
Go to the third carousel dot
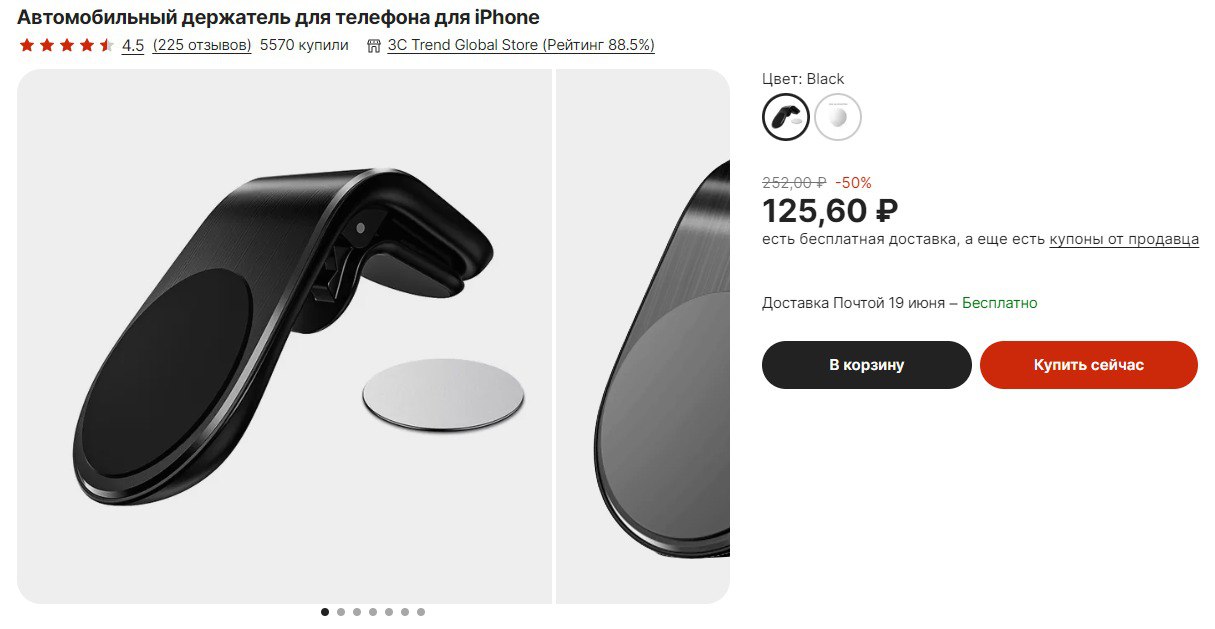tap(357, 612)
